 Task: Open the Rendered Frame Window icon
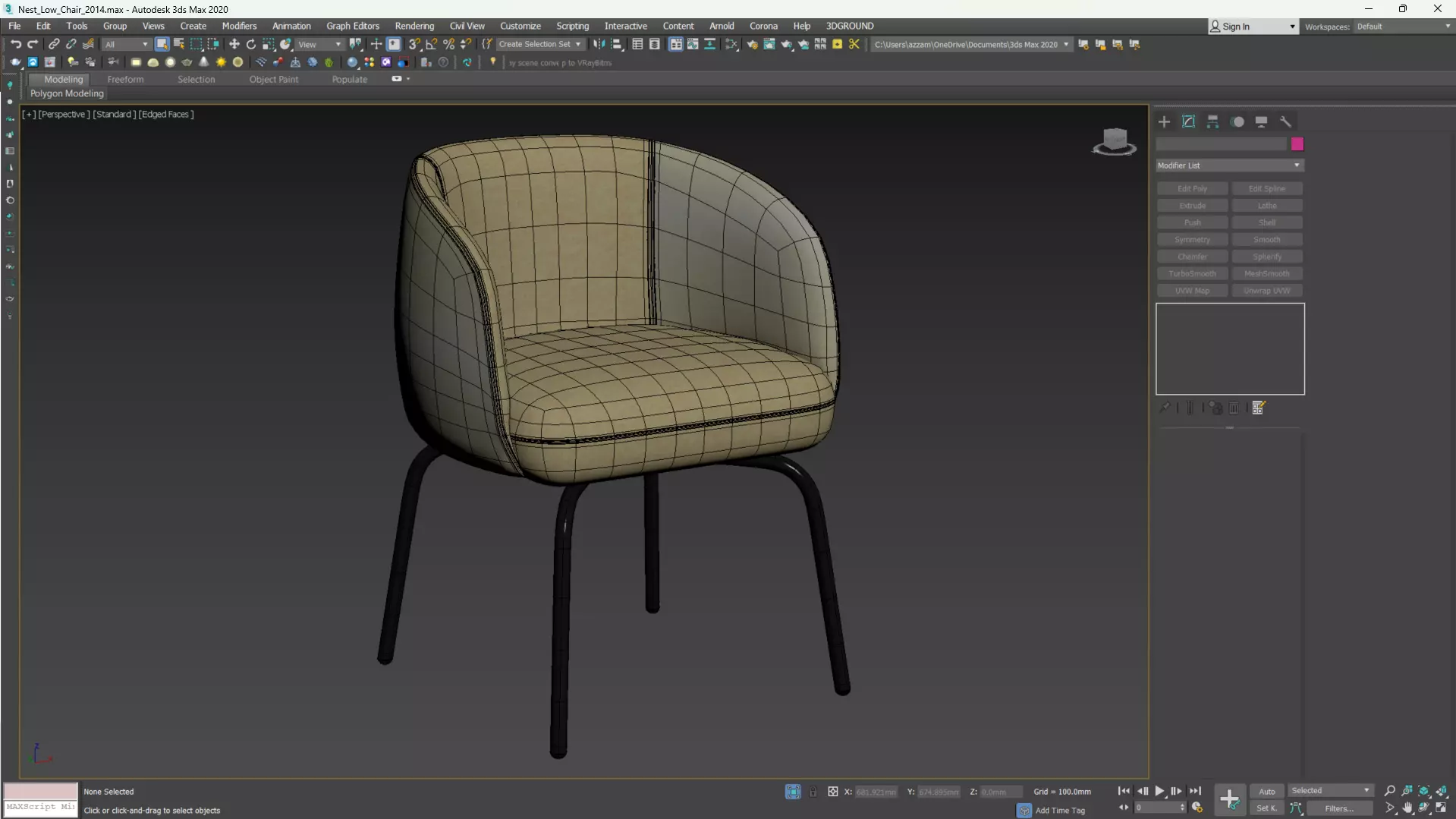(769, 44)
